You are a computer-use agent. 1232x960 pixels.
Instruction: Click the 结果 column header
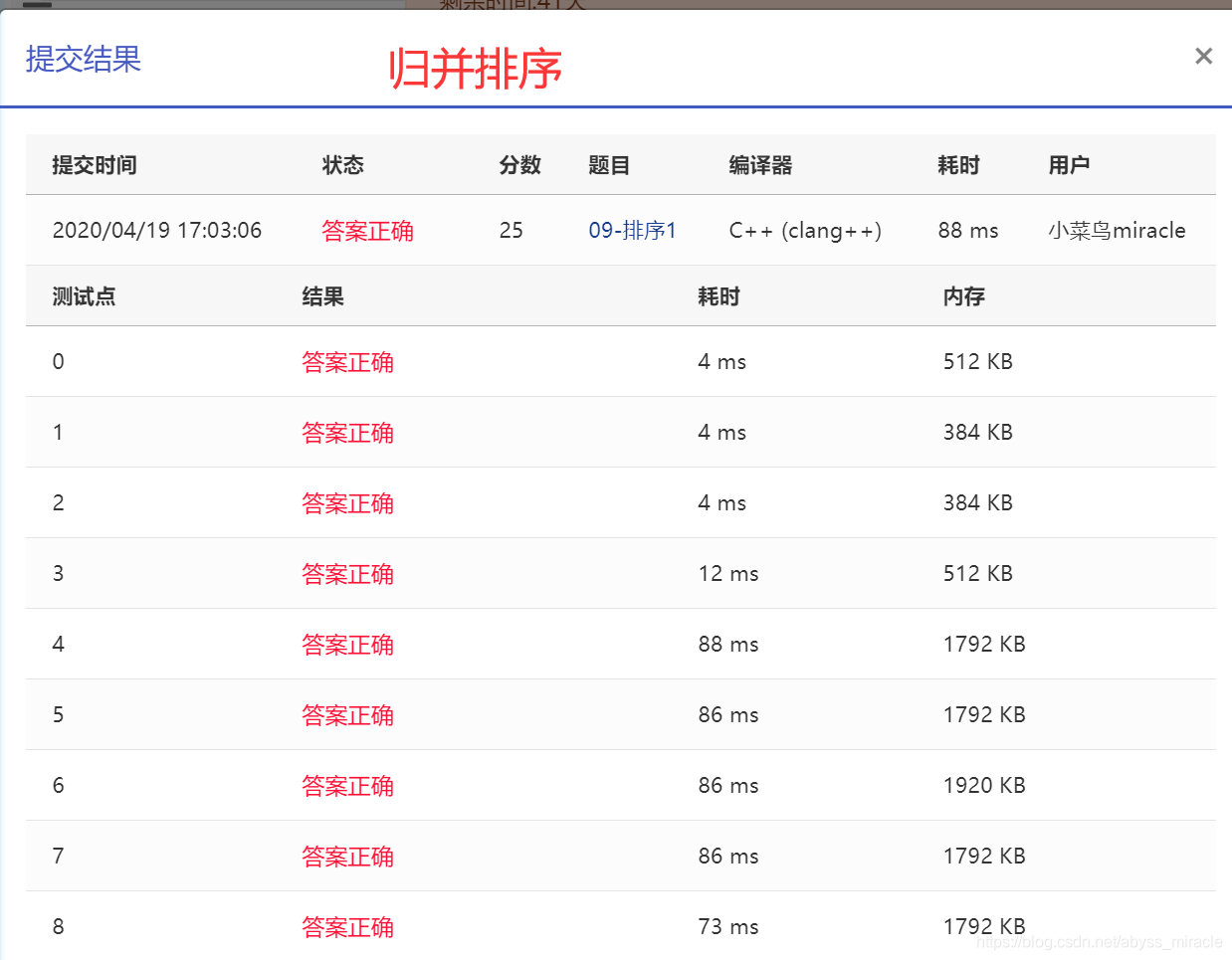pyautogui.click(x=322, y=296)
